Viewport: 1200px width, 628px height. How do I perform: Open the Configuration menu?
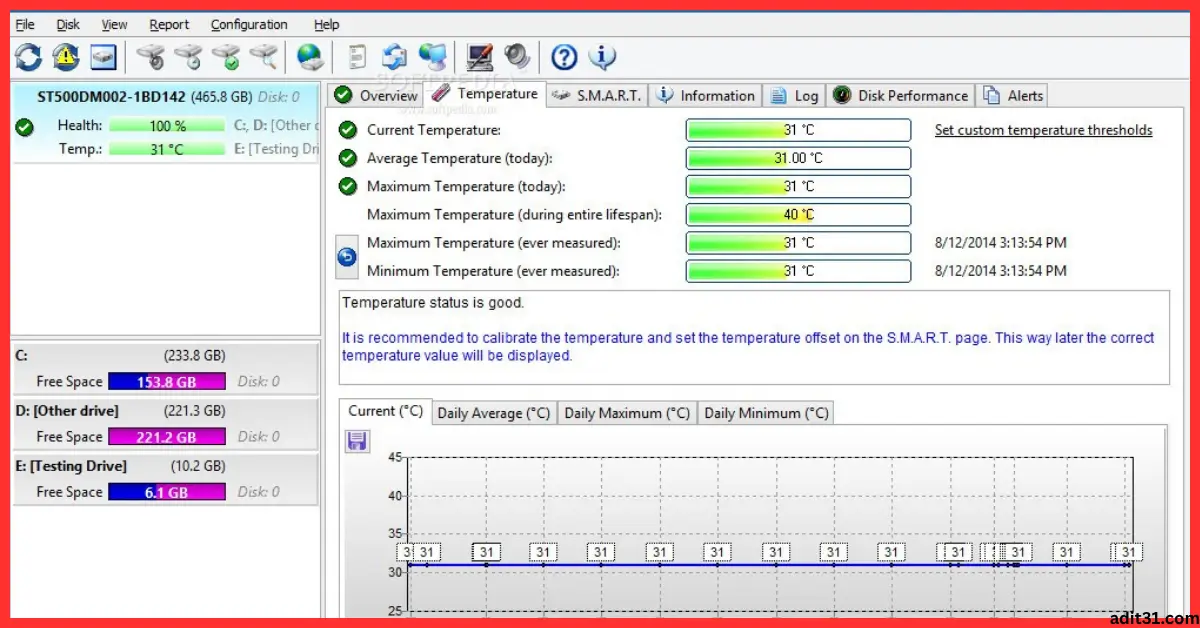(x=250, y=24)
